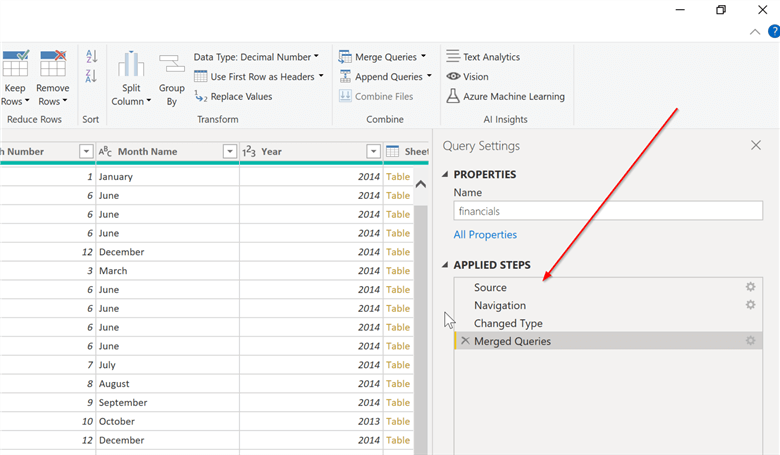Open the gear settings for Source step
This screenshot has height=455, width=780.
[x=750, y=287]
